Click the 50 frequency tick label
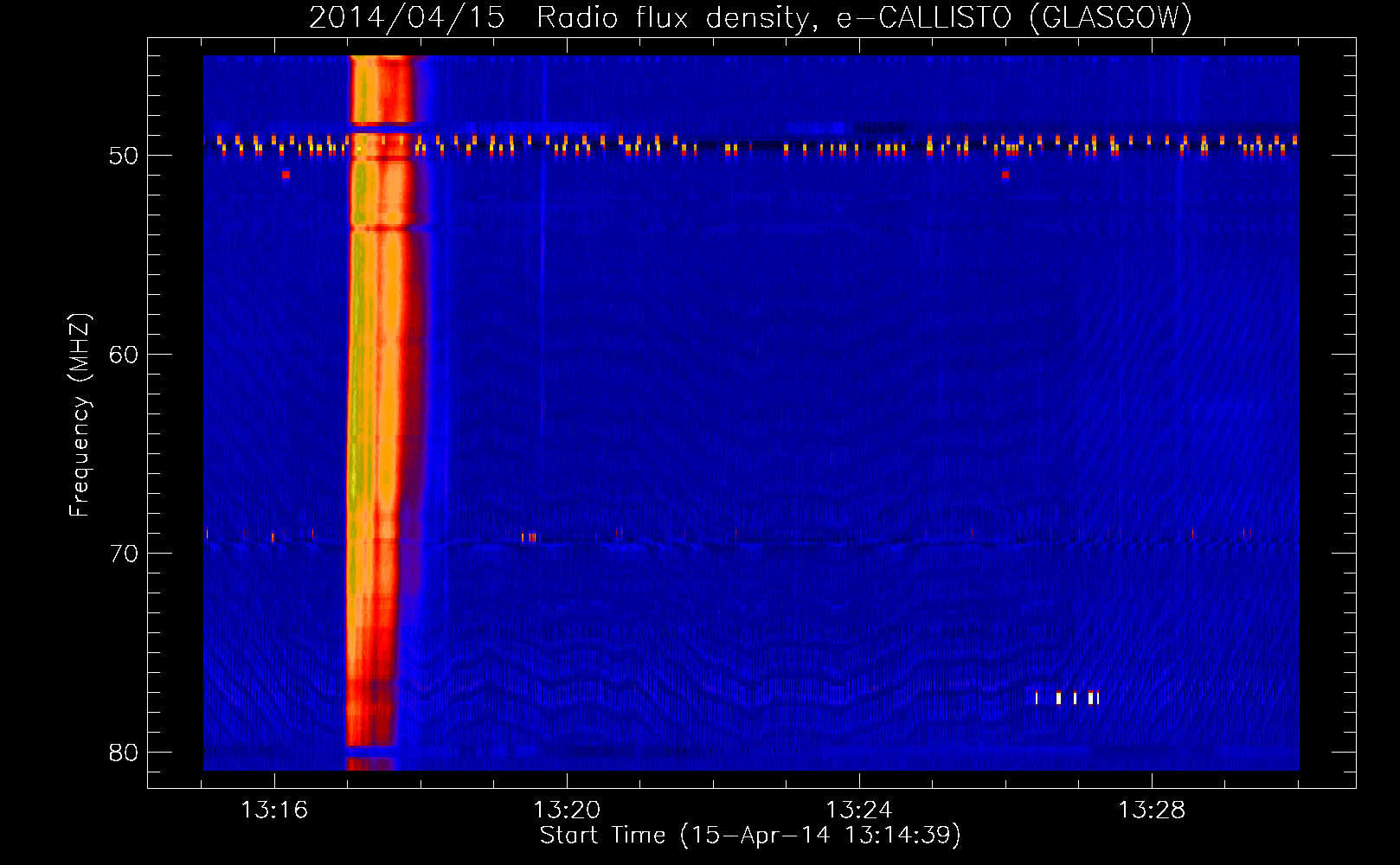 click(x=124, y=156)
